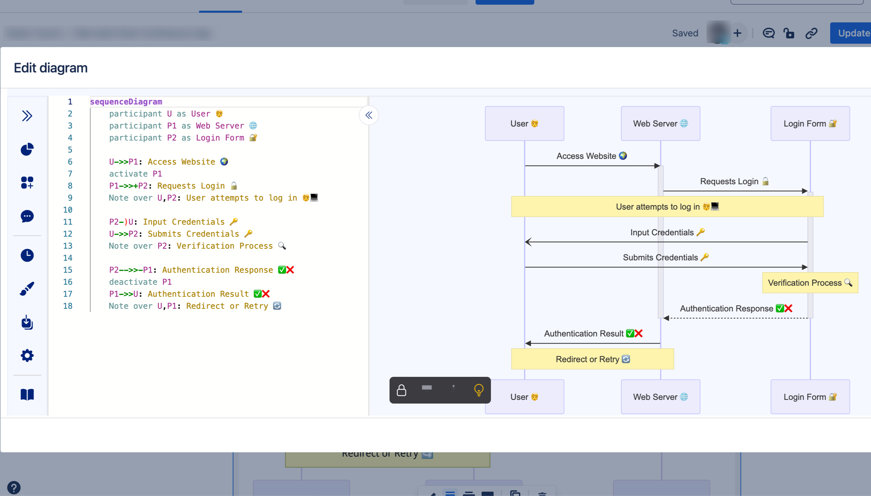
Task: Click the plus button to invite collaborators
Action: coord(738,33)
